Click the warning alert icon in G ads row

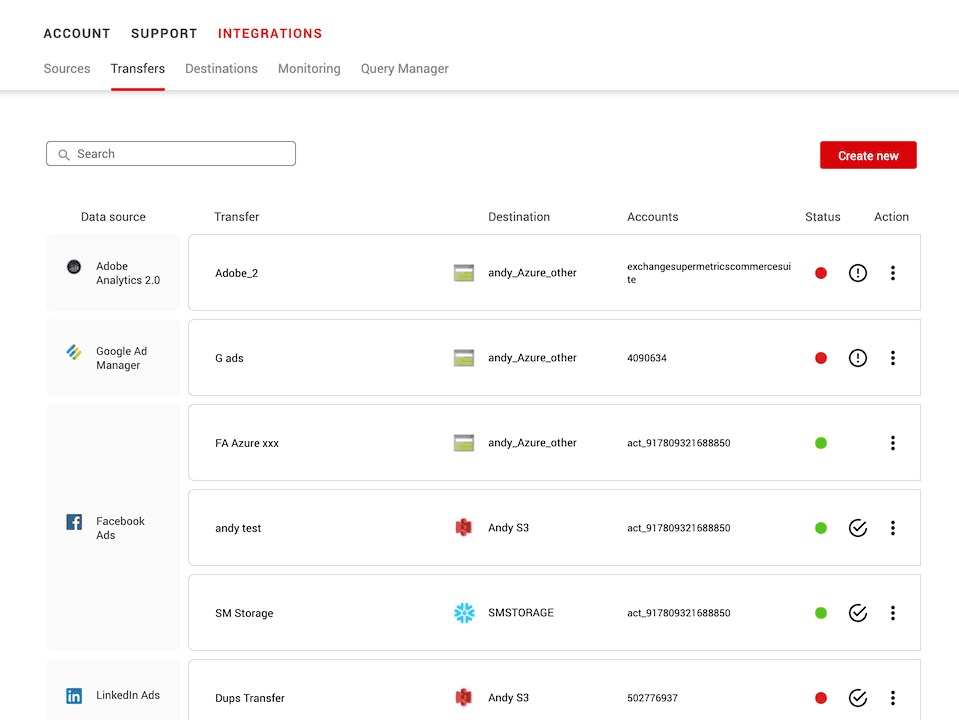point(857,358)
